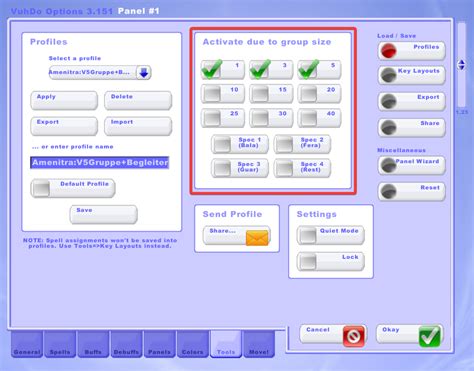
Task: Click the Import button in Profiles
Action: coord(138,126)
